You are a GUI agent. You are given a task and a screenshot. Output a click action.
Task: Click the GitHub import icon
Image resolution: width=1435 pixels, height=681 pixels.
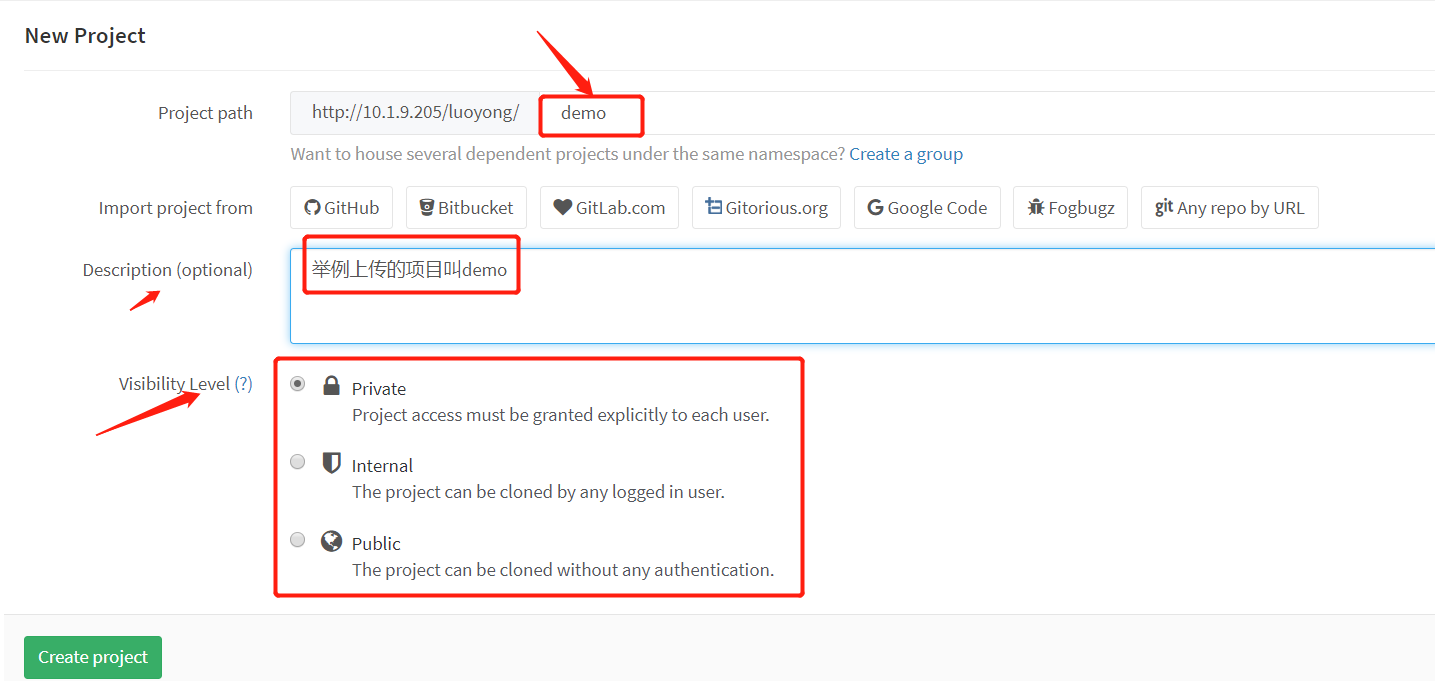click(x=314, y=207)
